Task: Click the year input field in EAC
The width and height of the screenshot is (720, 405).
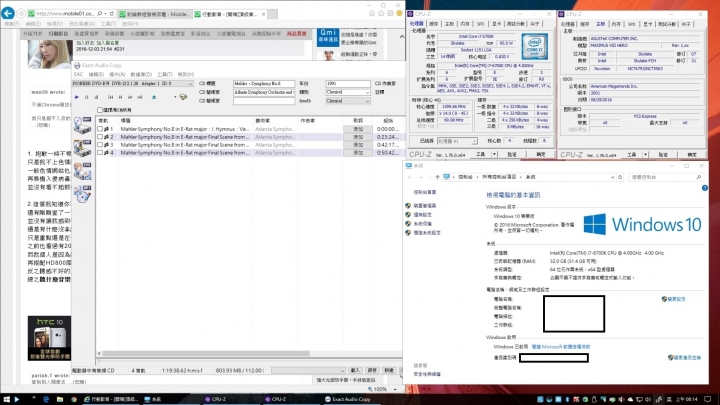Action: tap(348, 84)
